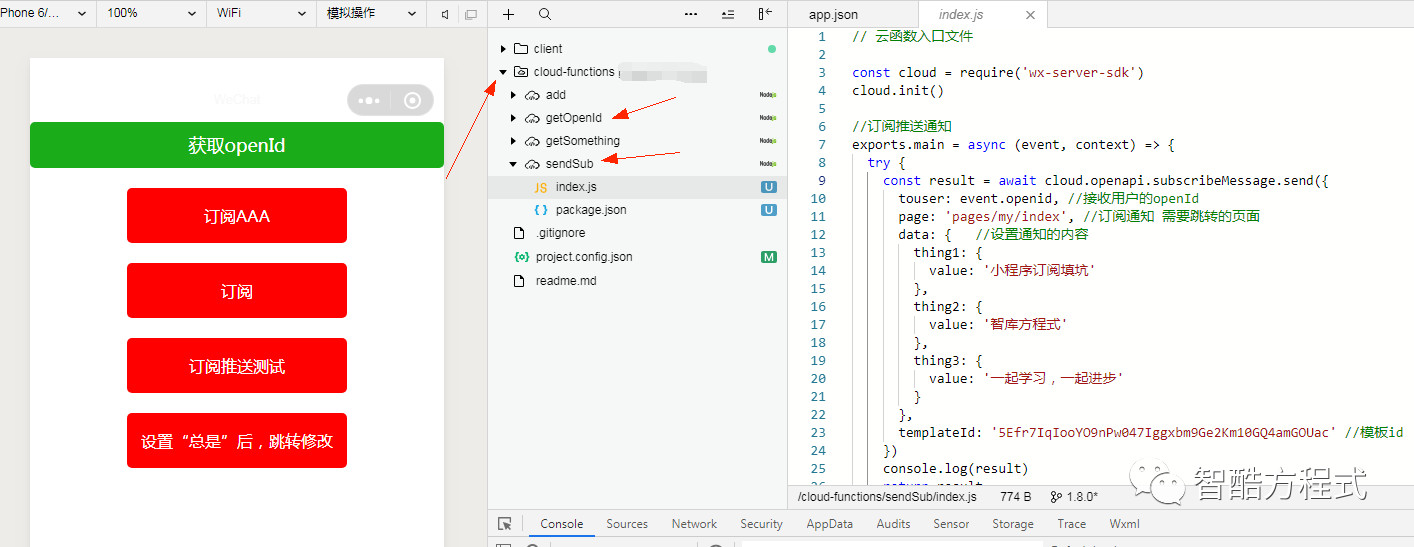Viewport: 1414px width, 547px height.
Task: Switch to the Storage tab
Action: coord(1013,524)
